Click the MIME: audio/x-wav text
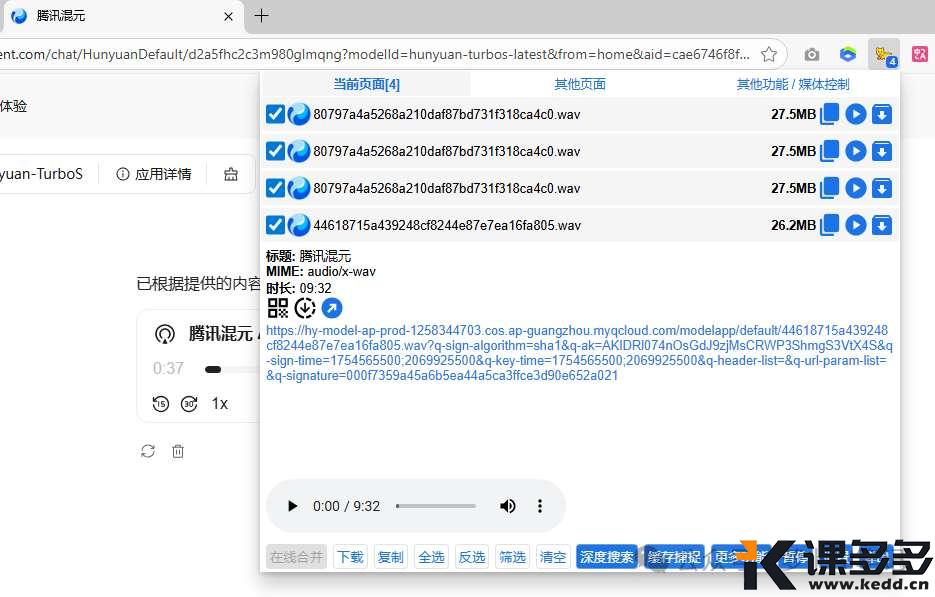This screenshot has height=597, width=935. tap(321, 272)
